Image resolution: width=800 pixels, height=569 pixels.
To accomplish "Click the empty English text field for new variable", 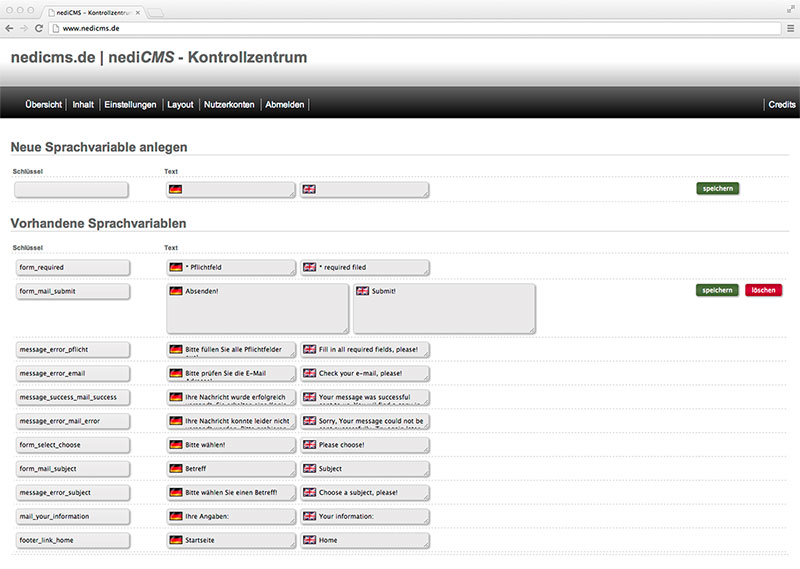I will coord(364,190).
